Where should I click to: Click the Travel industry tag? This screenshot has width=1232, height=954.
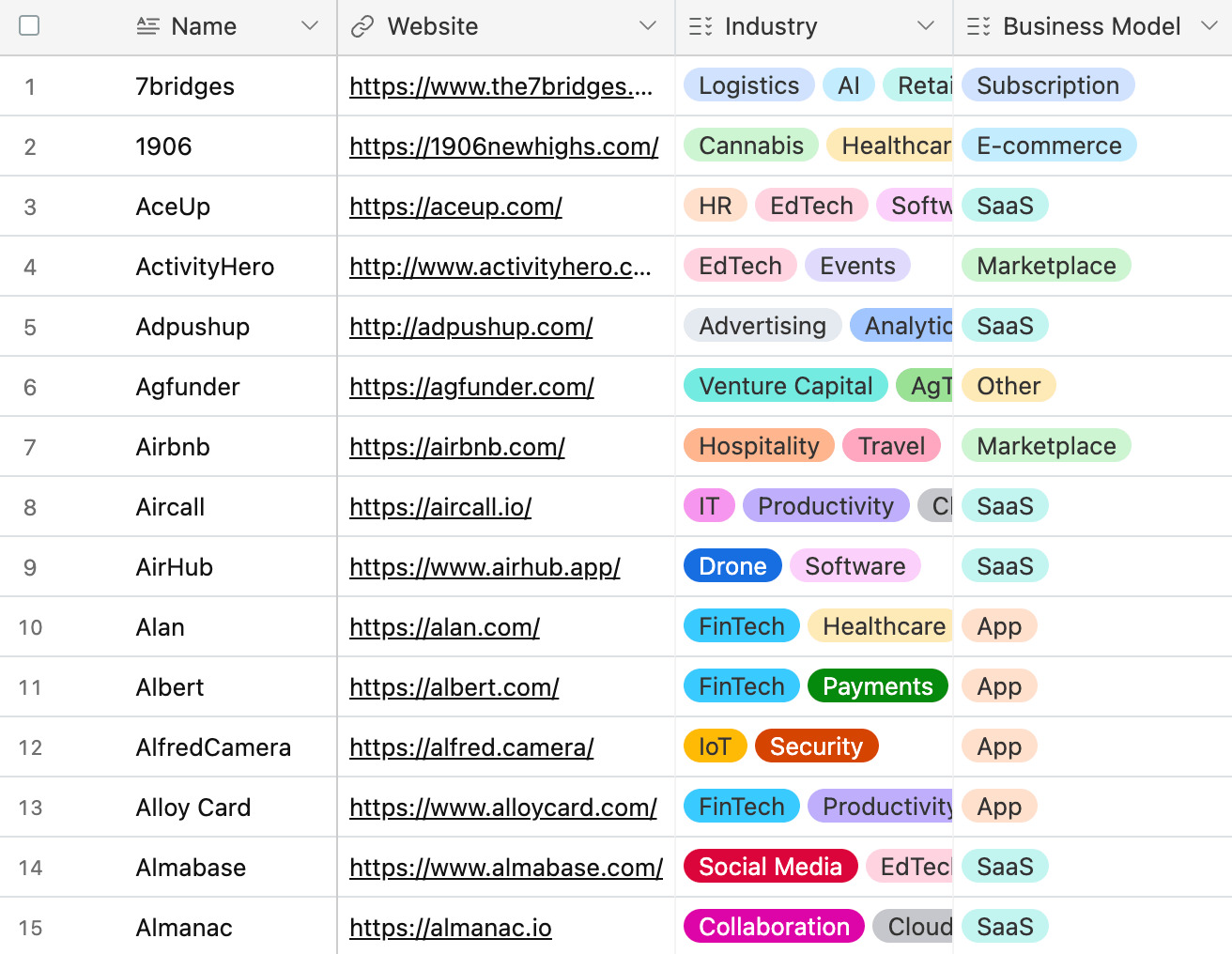coord(892,446)
